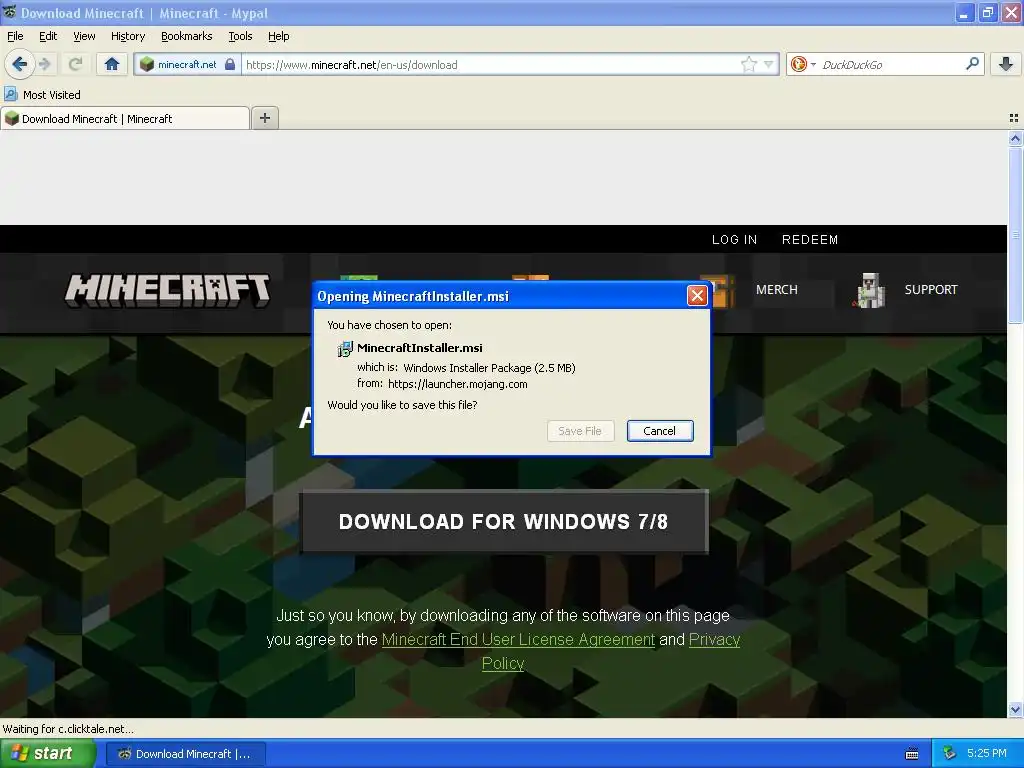
Task: Click the search magnifier icon
Action: 972,63
